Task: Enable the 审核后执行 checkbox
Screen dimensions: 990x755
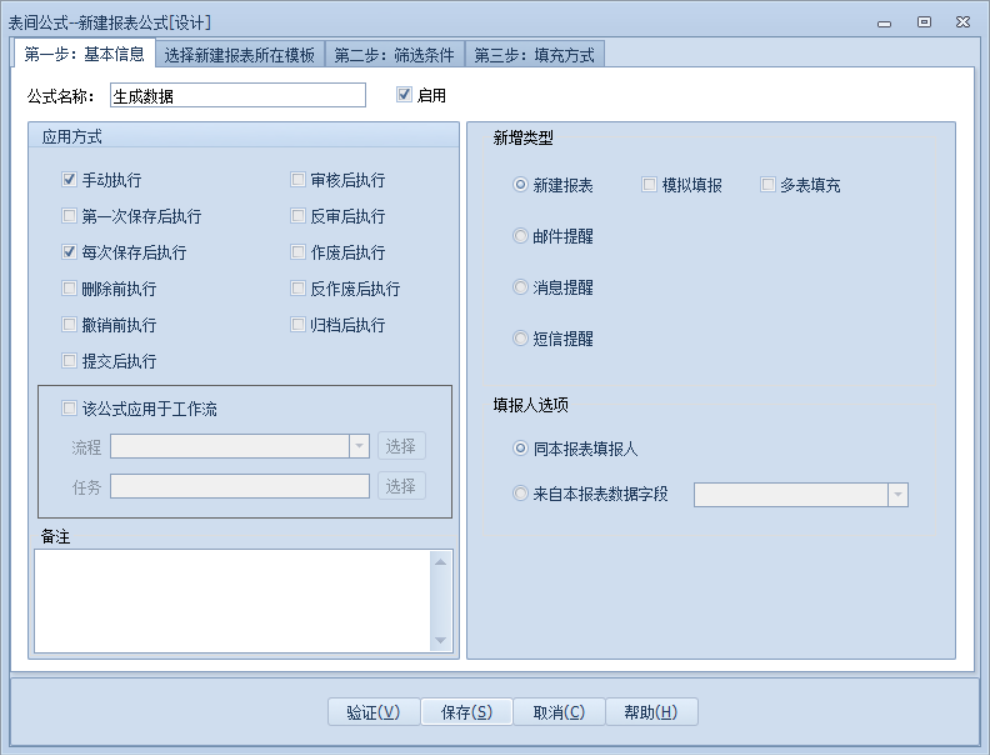Action: pos(298,180)
